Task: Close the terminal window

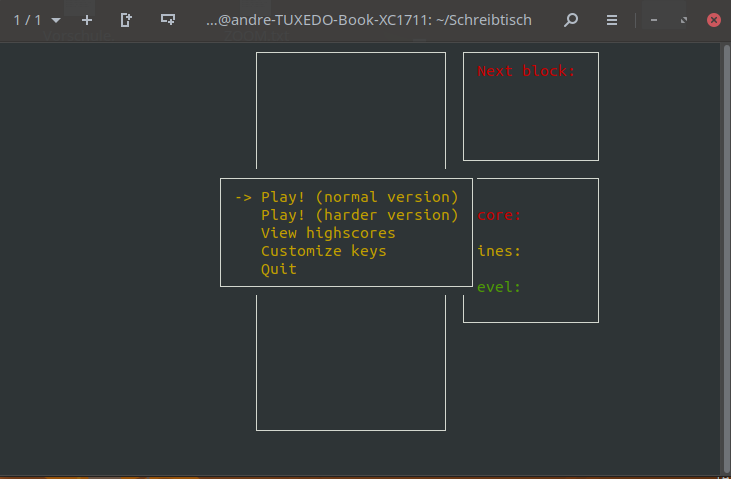Action: [x=714, y=20]
